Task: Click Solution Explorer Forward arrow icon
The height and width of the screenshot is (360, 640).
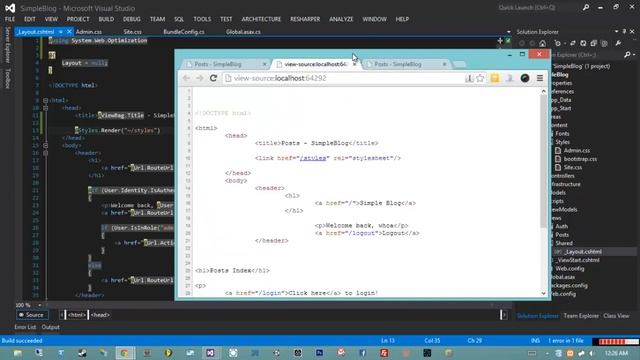Action: tap(532, 43)
